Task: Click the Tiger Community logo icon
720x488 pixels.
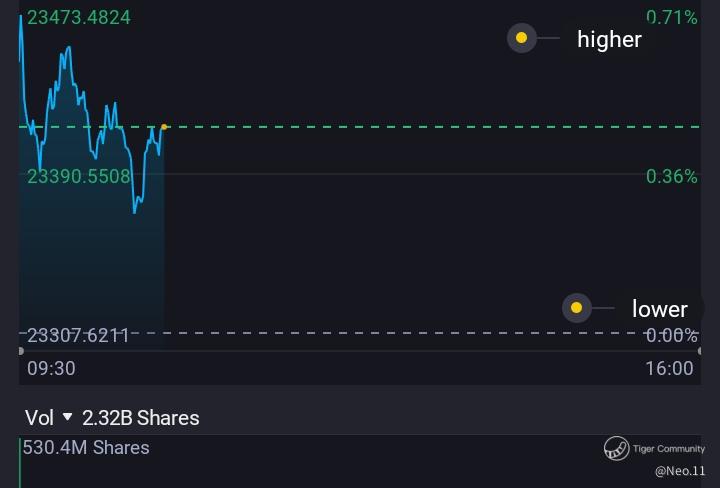Action: [616, 449]
